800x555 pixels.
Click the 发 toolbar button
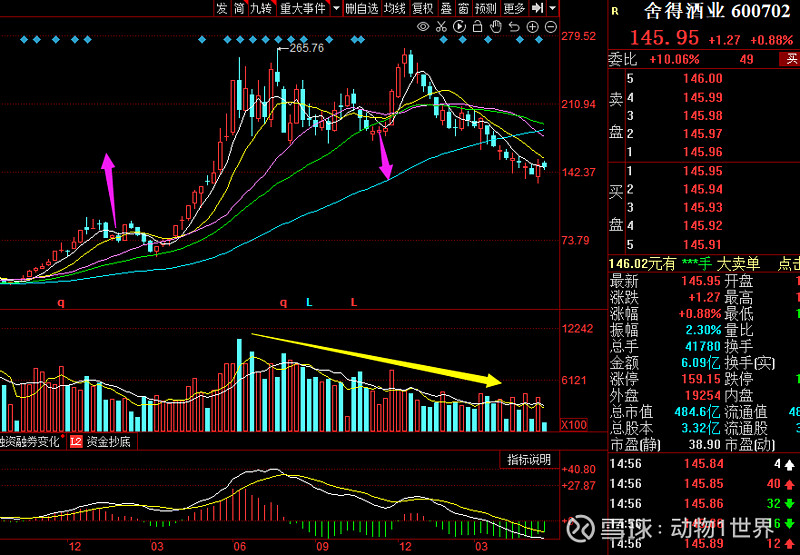click(221, 8)
